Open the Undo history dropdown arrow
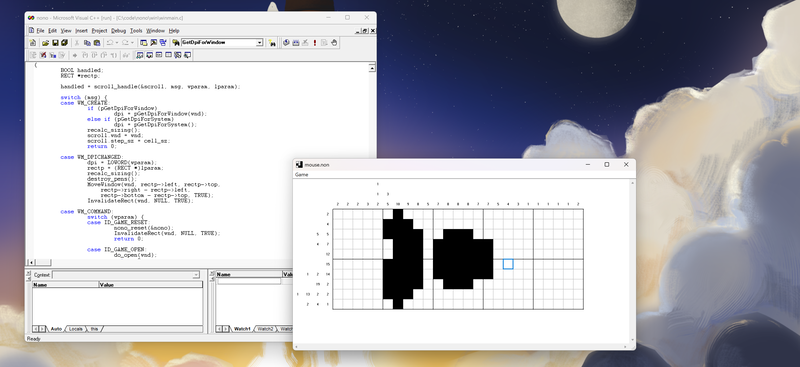The height and width of the screenshot is (367, 800). pyautogui.click(x=117, y=43)
